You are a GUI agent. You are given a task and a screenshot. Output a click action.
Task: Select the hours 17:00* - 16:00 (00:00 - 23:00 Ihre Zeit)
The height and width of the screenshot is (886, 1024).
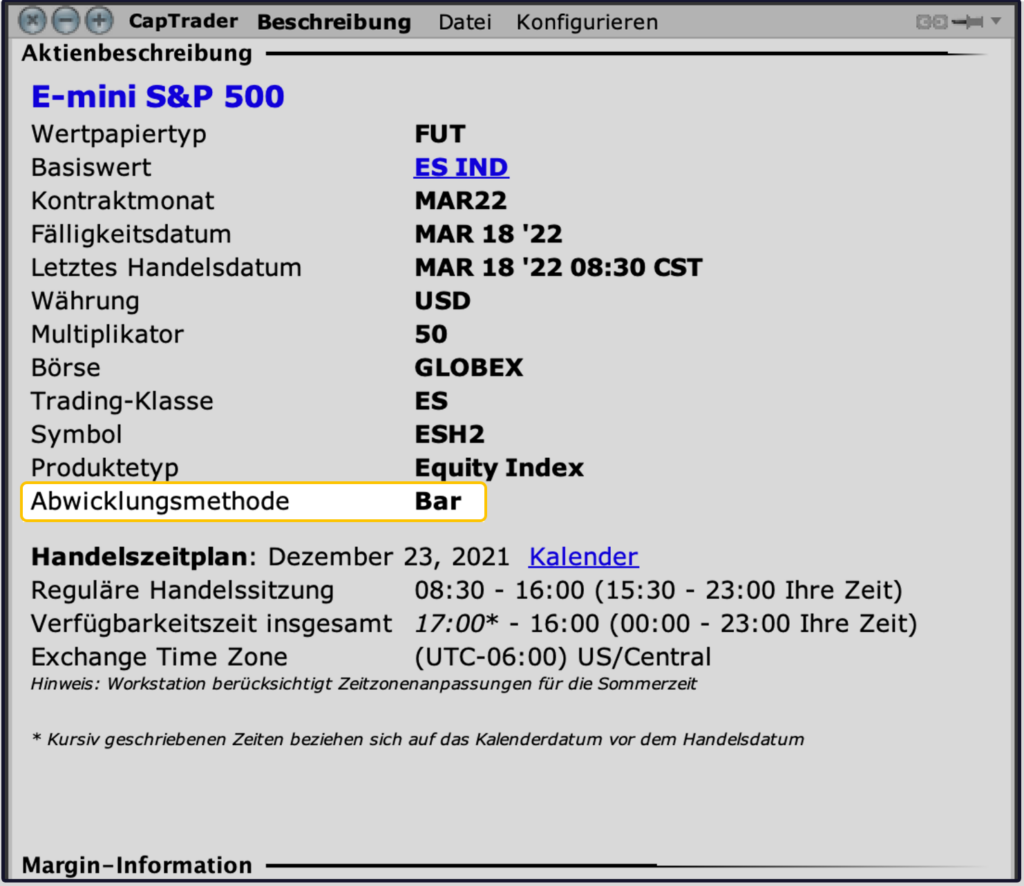pyautogui.click(x=666, y=624)
